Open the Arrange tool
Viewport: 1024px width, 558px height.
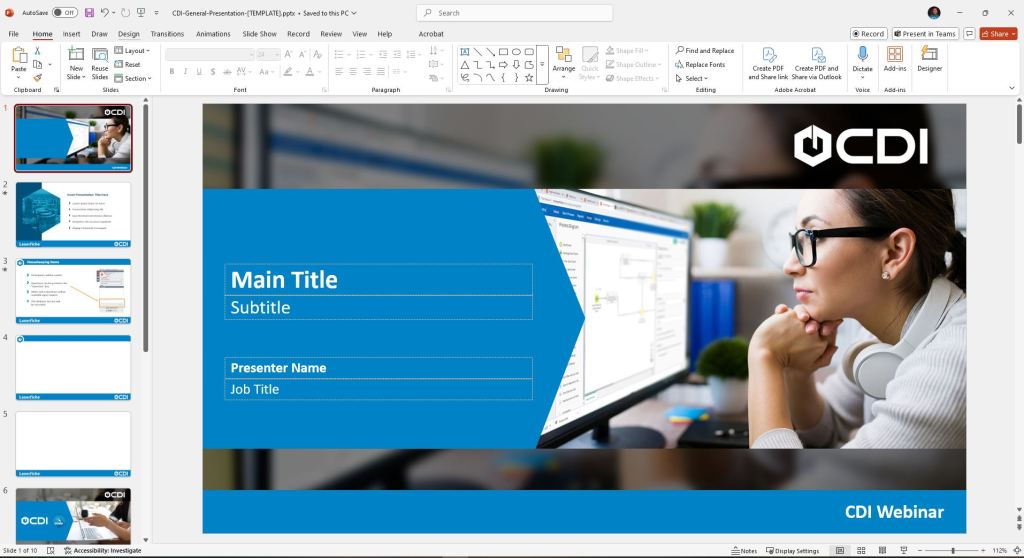563,60
